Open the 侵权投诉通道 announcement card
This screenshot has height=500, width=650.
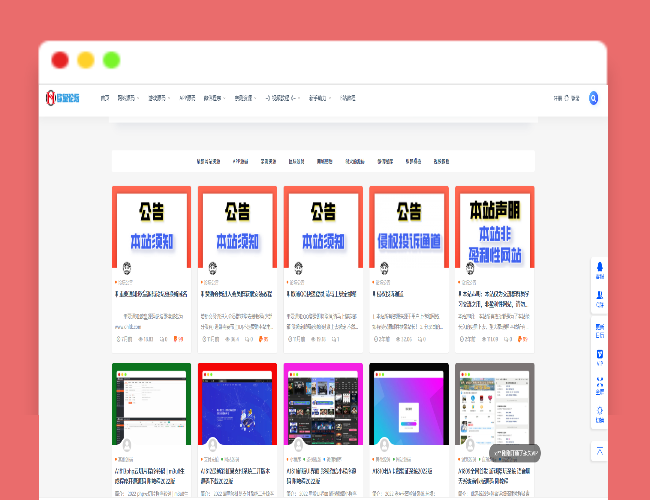(x=409, y=226)
